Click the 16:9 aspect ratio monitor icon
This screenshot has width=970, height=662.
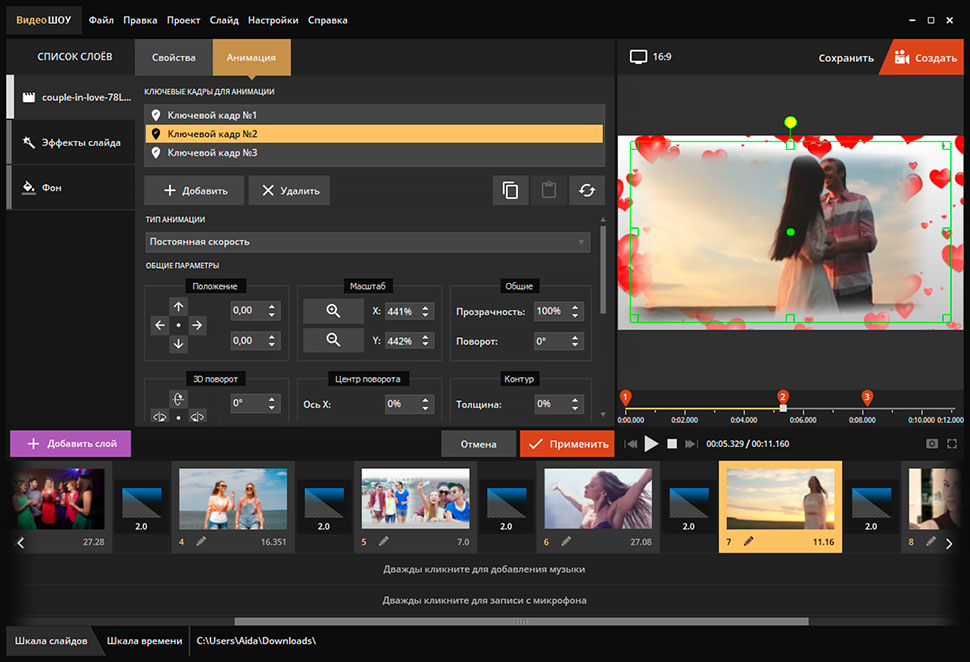pos(638,57)
